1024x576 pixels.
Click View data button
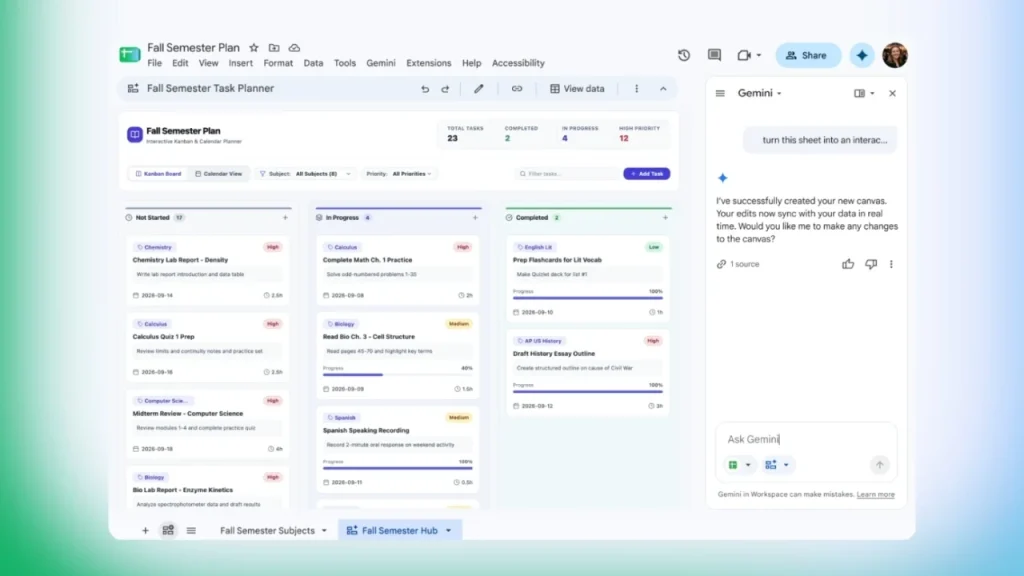click(x=577, y=89)
